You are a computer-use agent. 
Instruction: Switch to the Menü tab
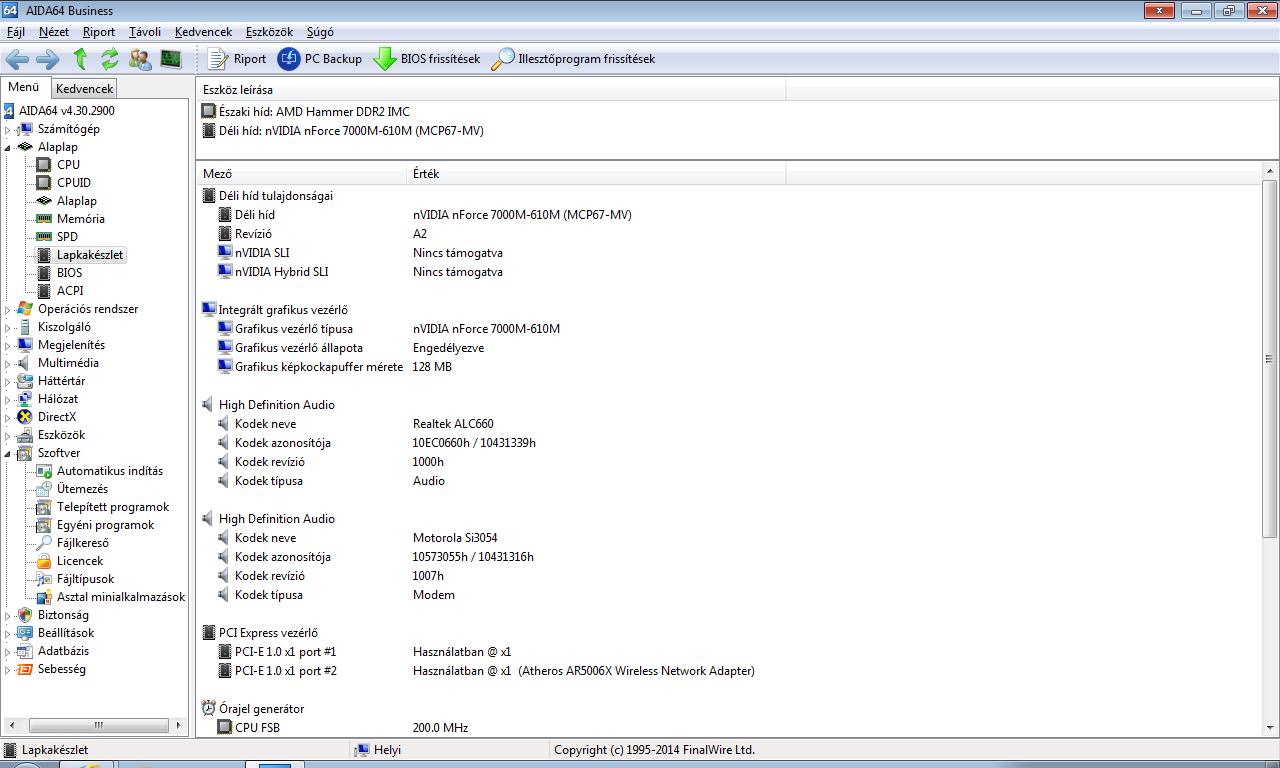[24, 87]
